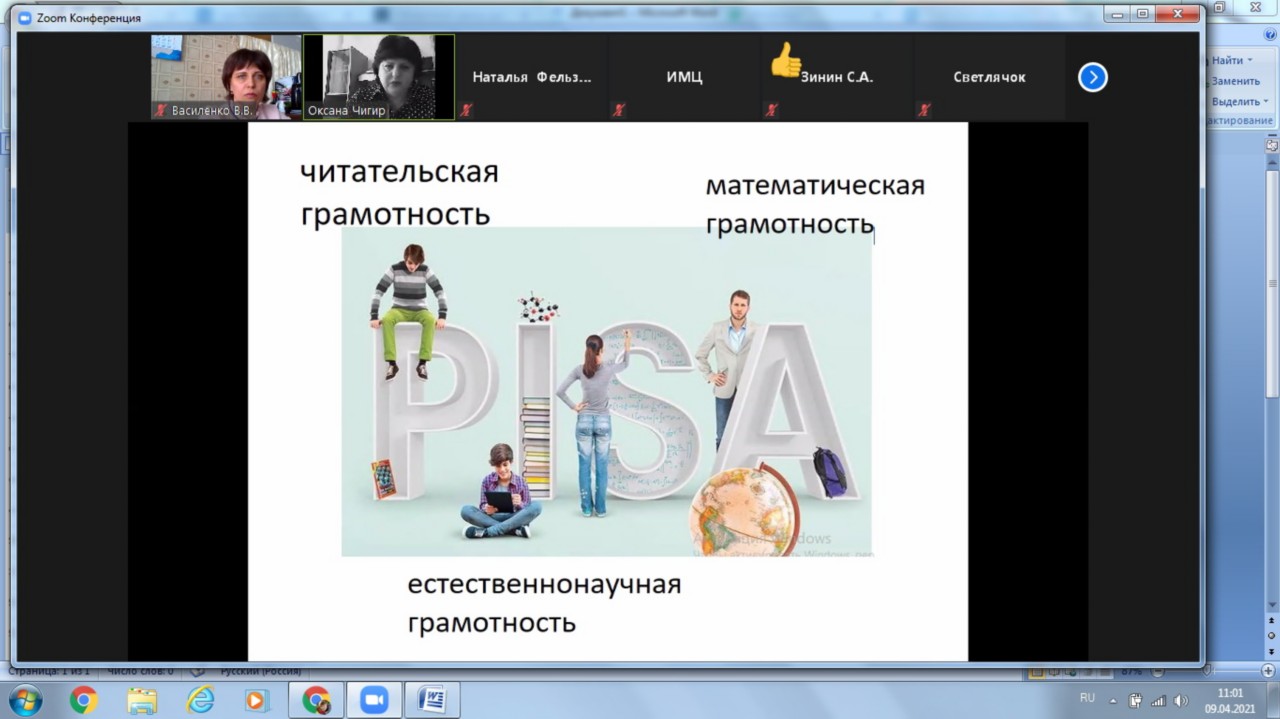Select Василенко В.В. video thumbnail
Viewport: 1280px width, 719px height.
[225, 77]
